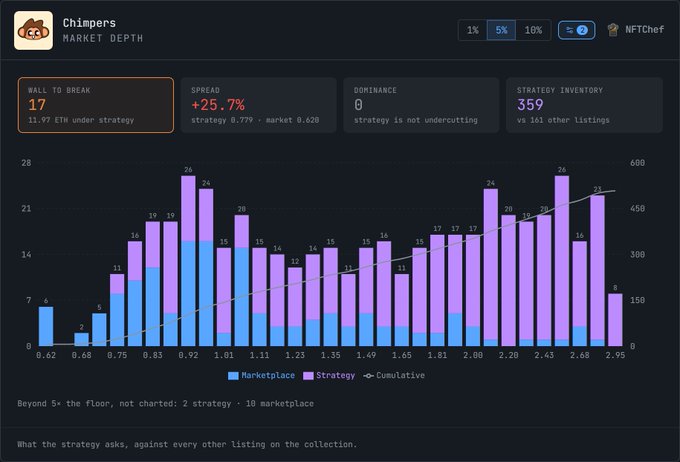Image resolution: width=680 pixels, height=462 pixels.
Task: Click the 2.95 bar labeled 8
Action: tap(615, 320)
